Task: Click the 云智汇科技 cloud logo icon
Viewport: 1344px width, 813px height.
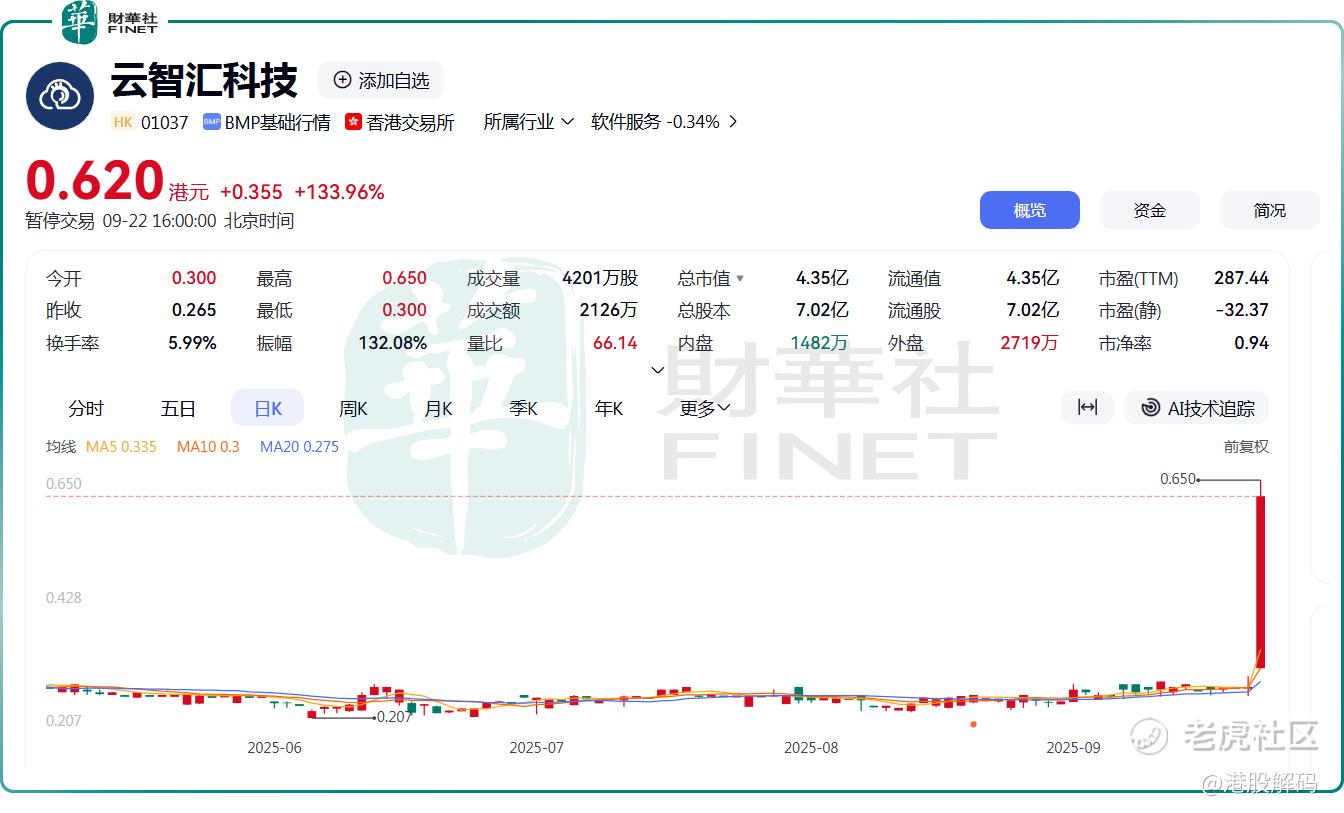Action: click(60, 96)
